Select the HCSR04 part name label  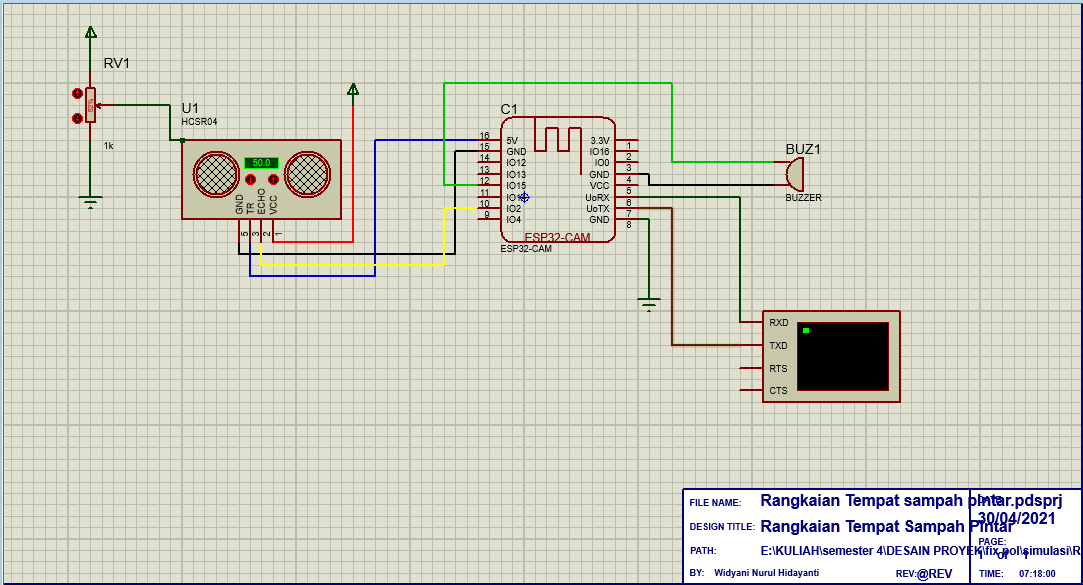point(199,122)
